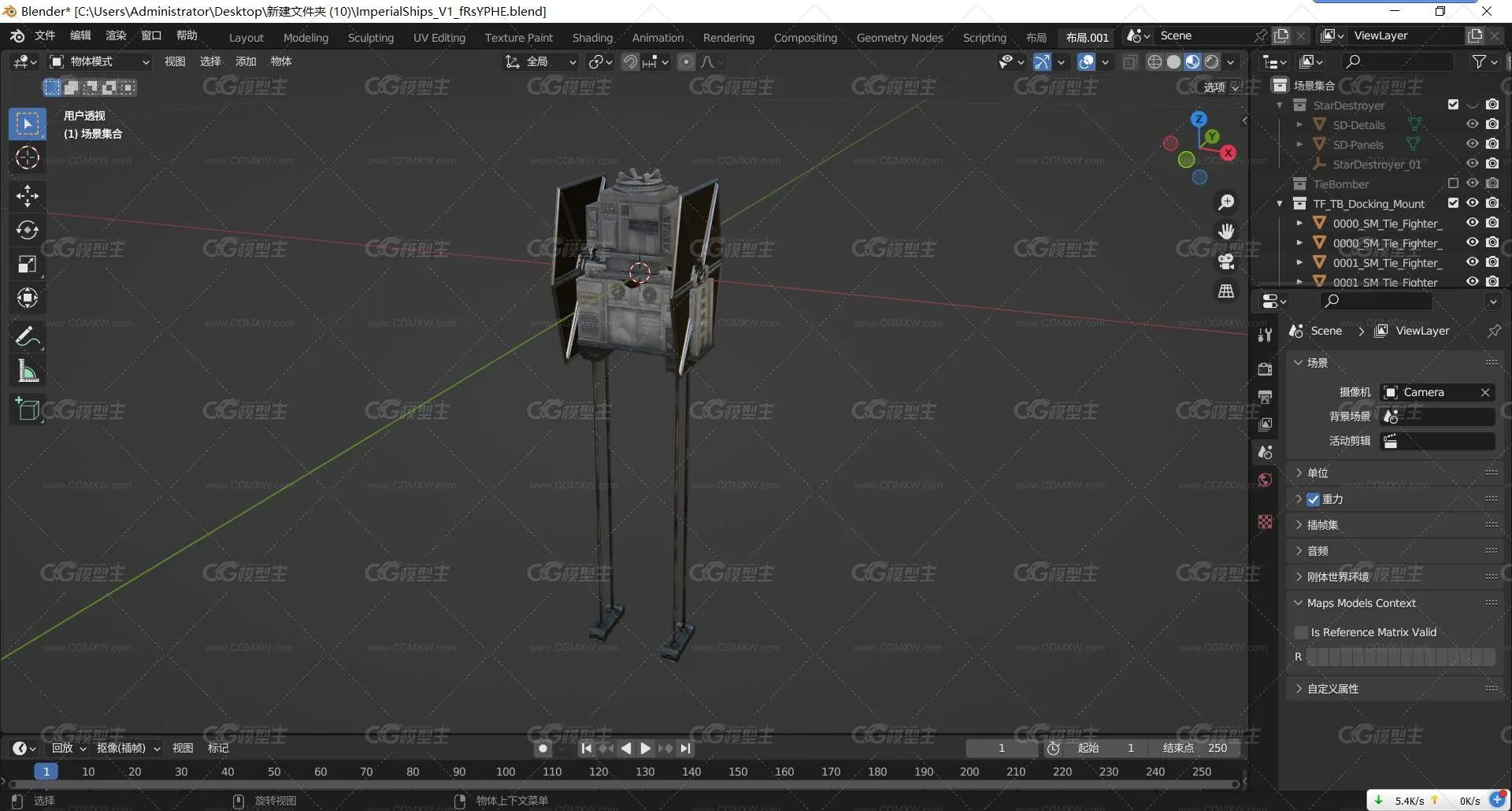The width and height of the screenshot is (1512, 811).
Task: Collapse the StarDestroyer collection
Action: [x=1280, y=105]
